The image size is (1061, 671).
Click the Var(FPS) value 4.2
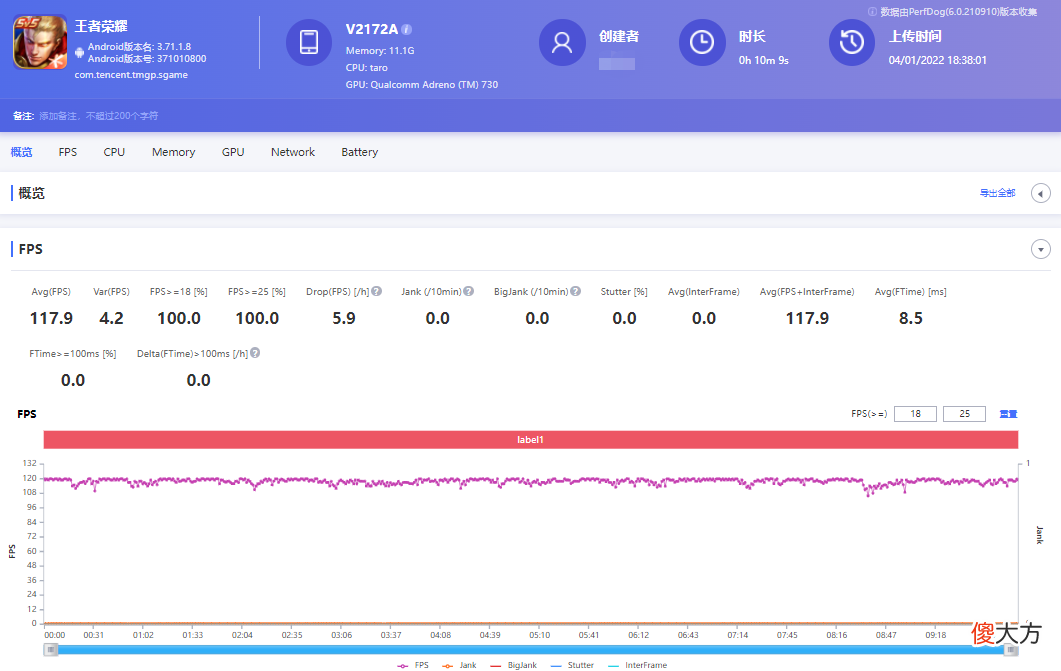pos(112,319)
